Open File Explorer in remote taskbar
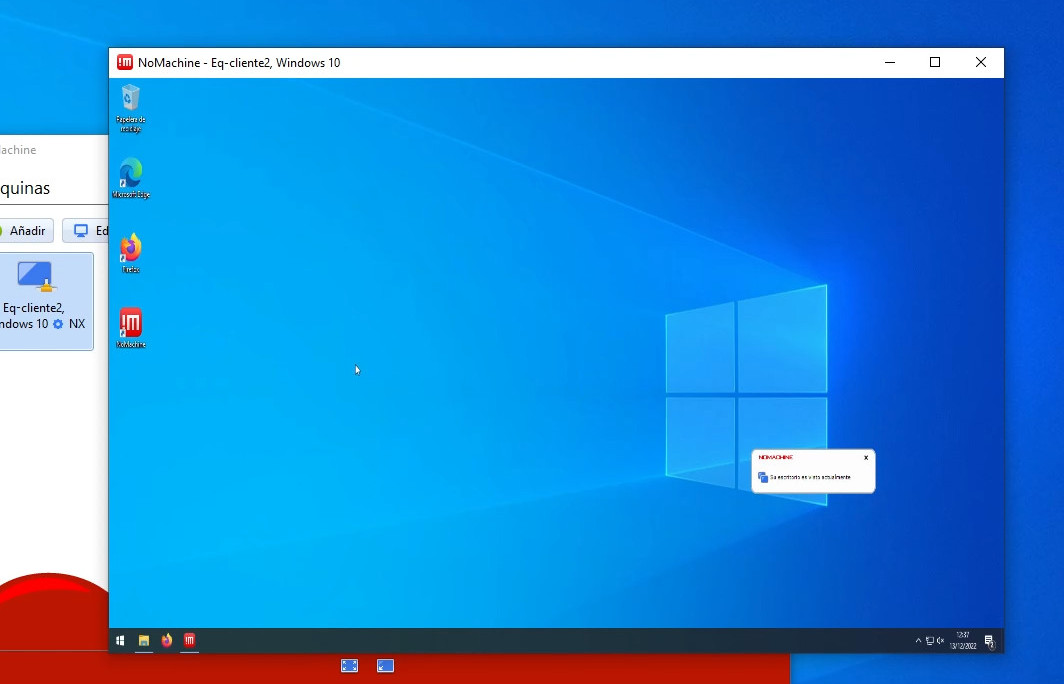 (x=144, y=640)
